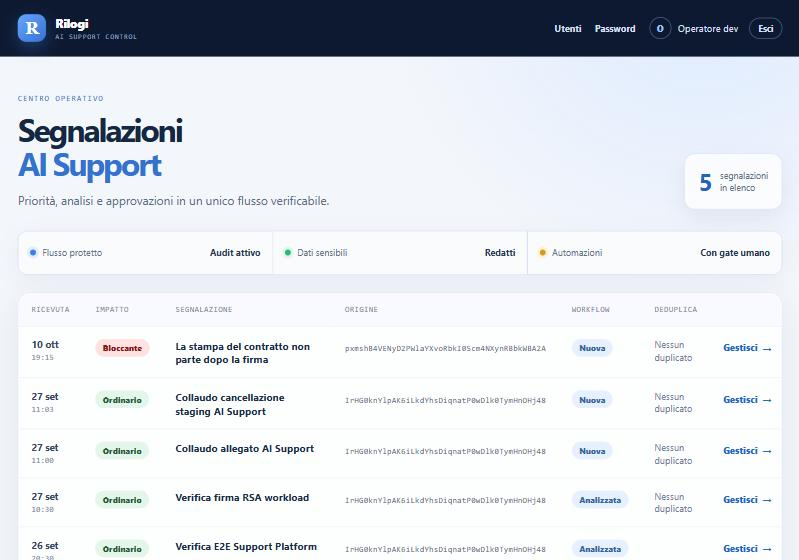Click the Redatti status text
The image size is (799, 560).
[500, 253]
